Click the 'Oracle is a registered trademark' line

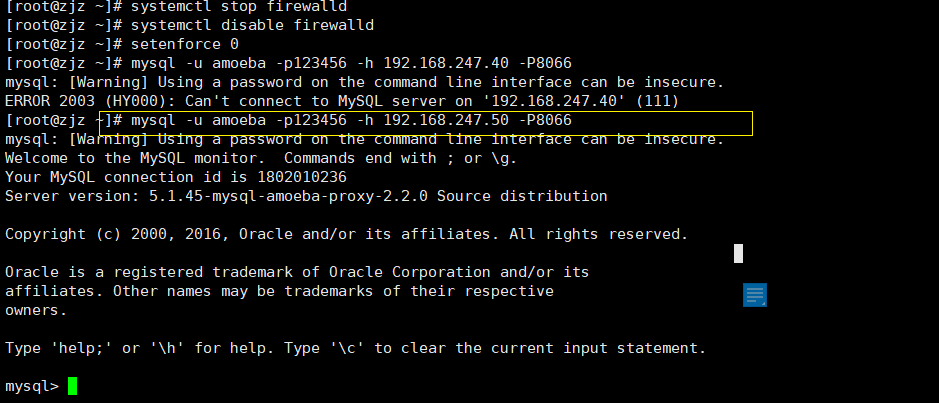(297, 272)
